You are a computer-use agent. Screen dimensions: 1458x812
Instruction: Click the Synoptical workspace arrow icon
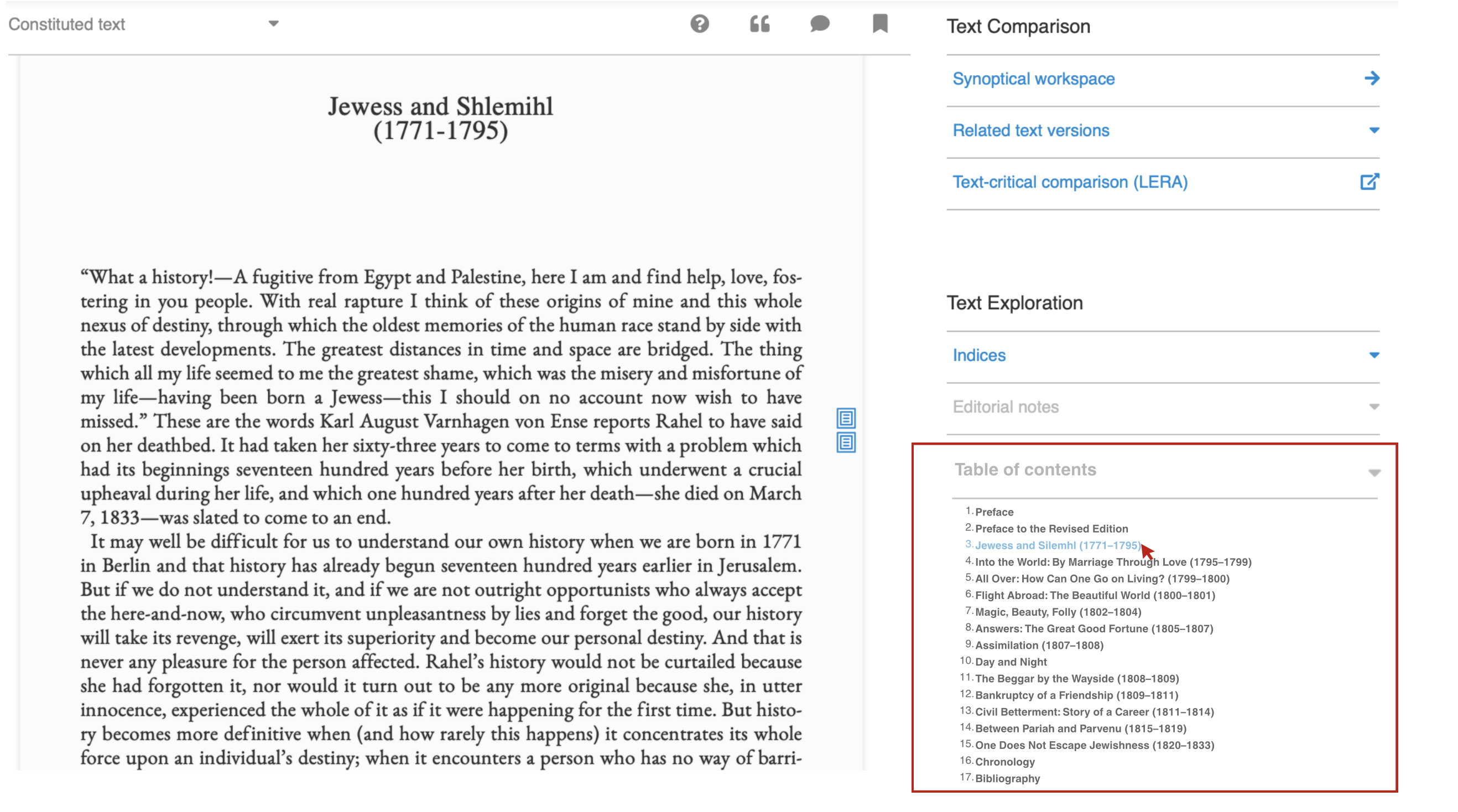coord(1371,78)
